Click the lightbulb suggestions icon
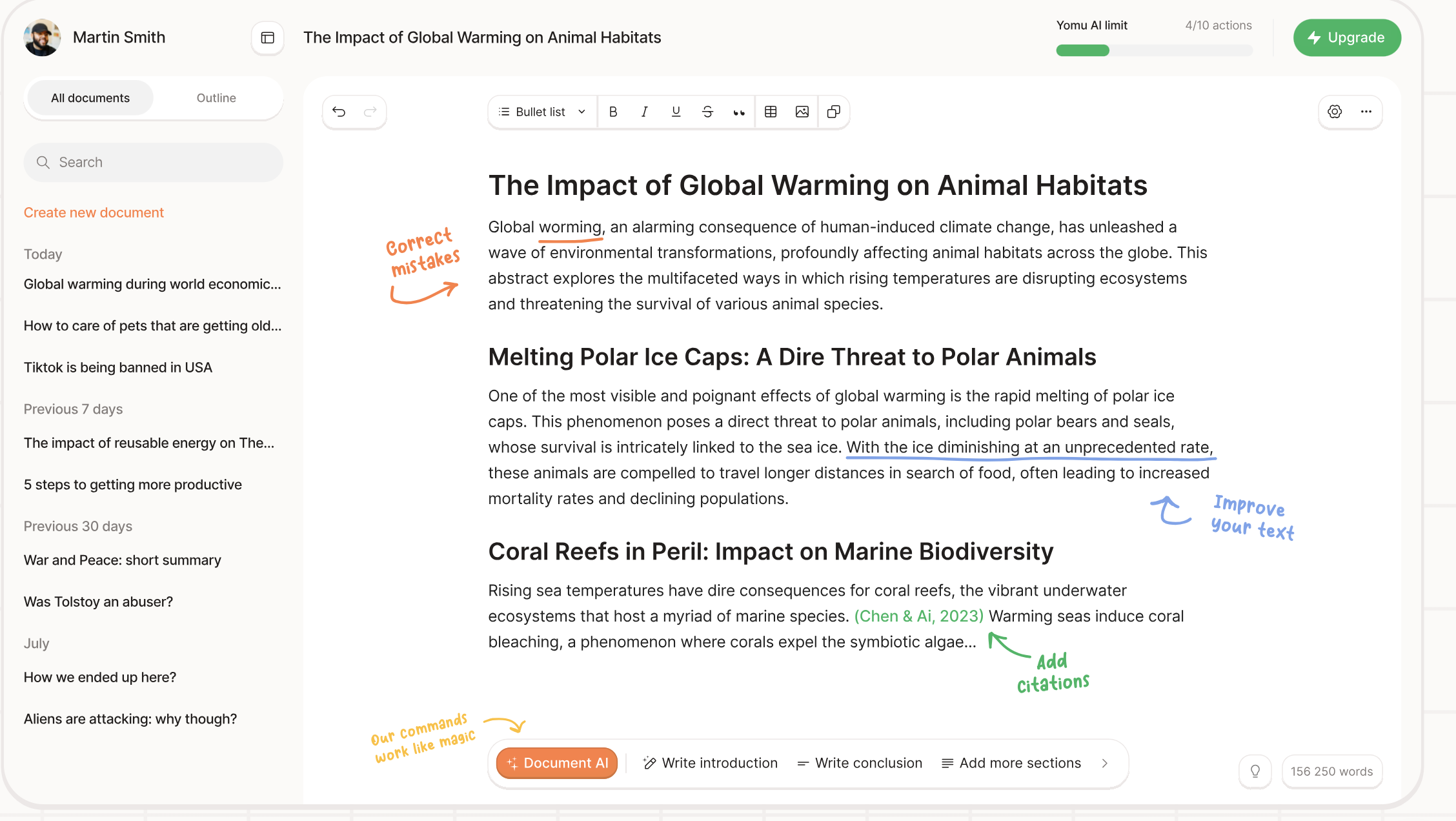Screen dimensions: 1456x821 point(1255,771)
